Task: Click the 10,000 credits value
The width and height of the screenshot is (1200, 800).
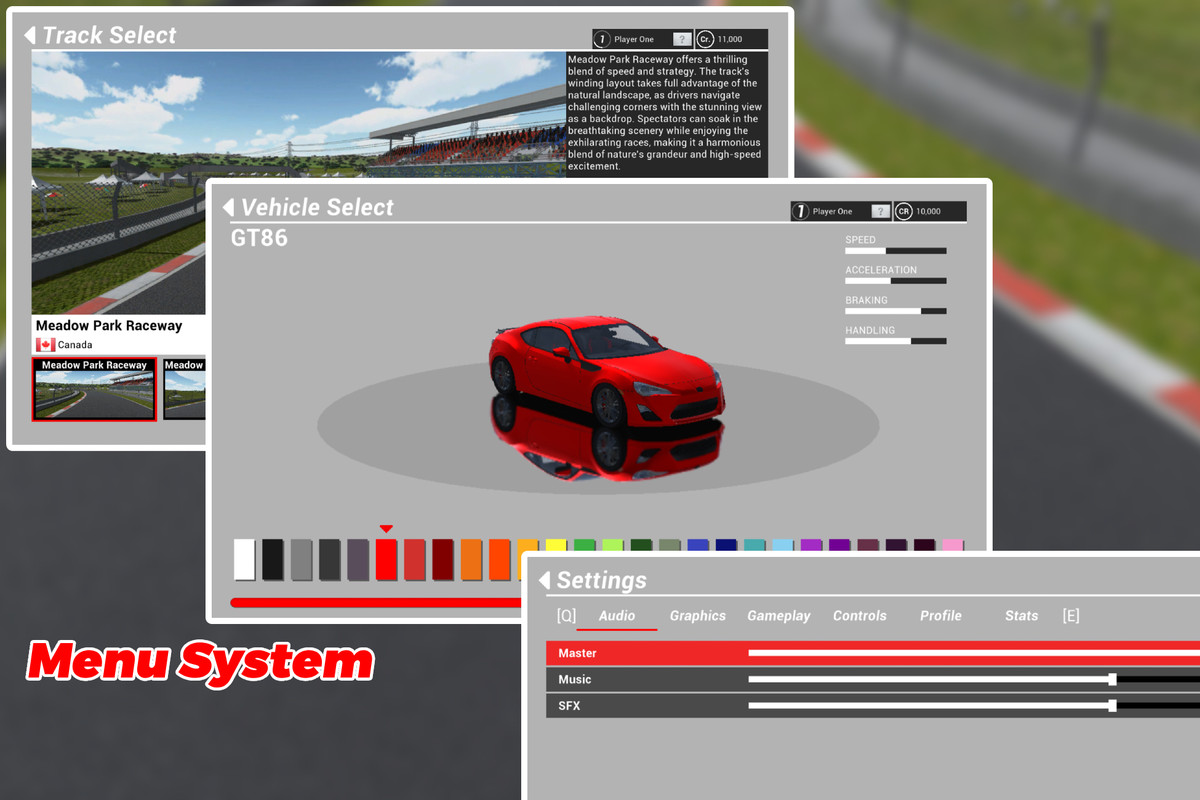Action: tap(929, 211)
